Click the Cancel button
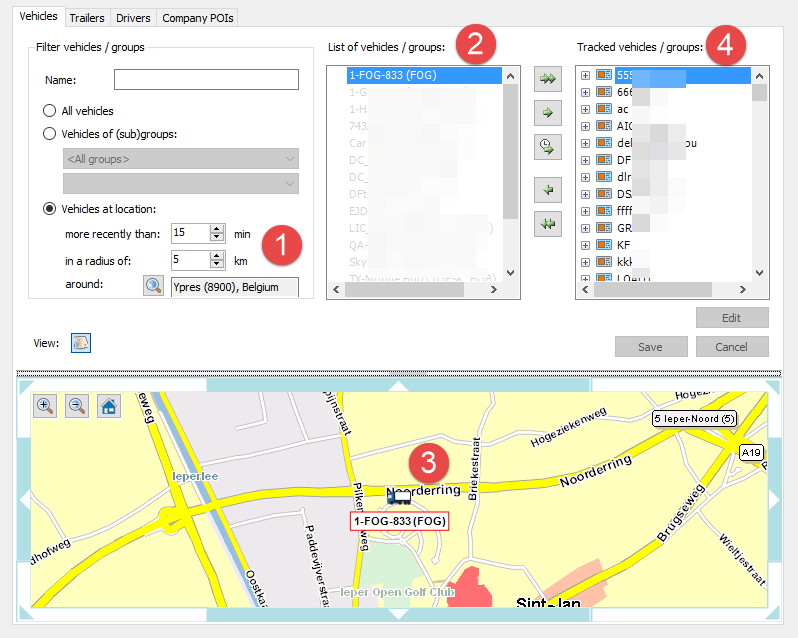The width and height of the screenshot is (798, 638). (x=732, y=346)
